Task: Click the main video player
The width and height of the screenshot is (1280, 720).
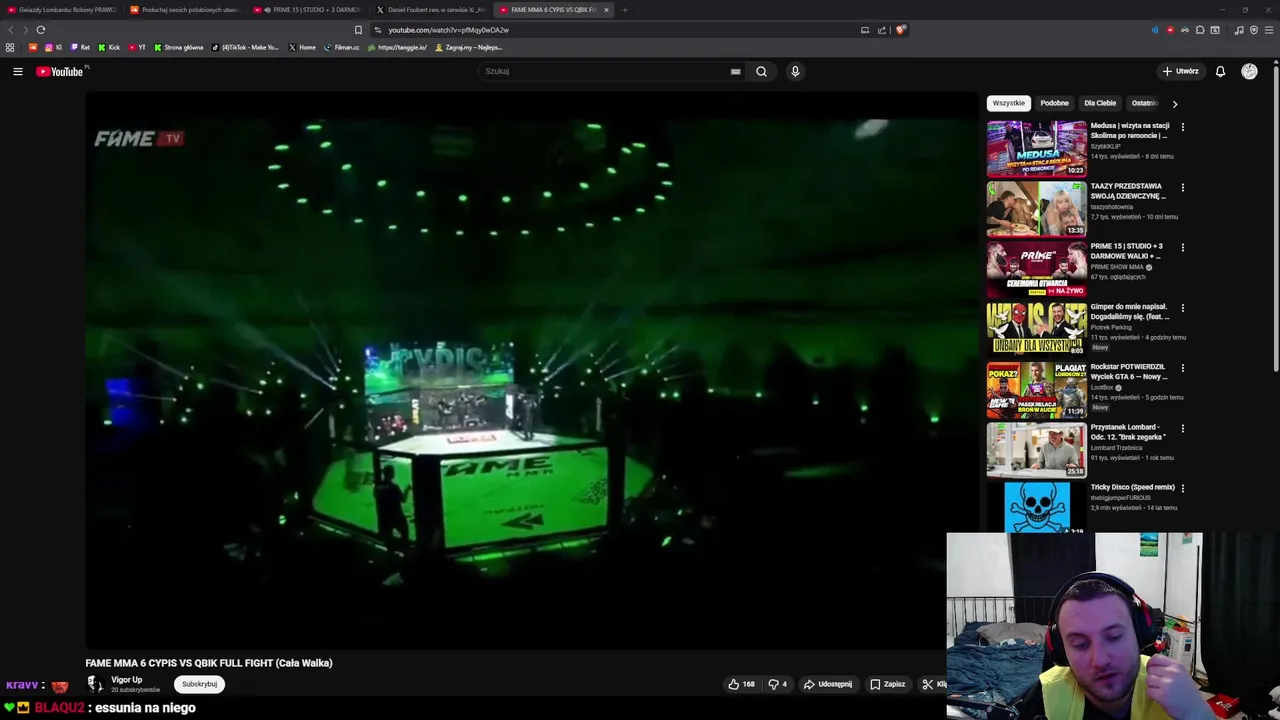Action: click(x=532, y=370)
